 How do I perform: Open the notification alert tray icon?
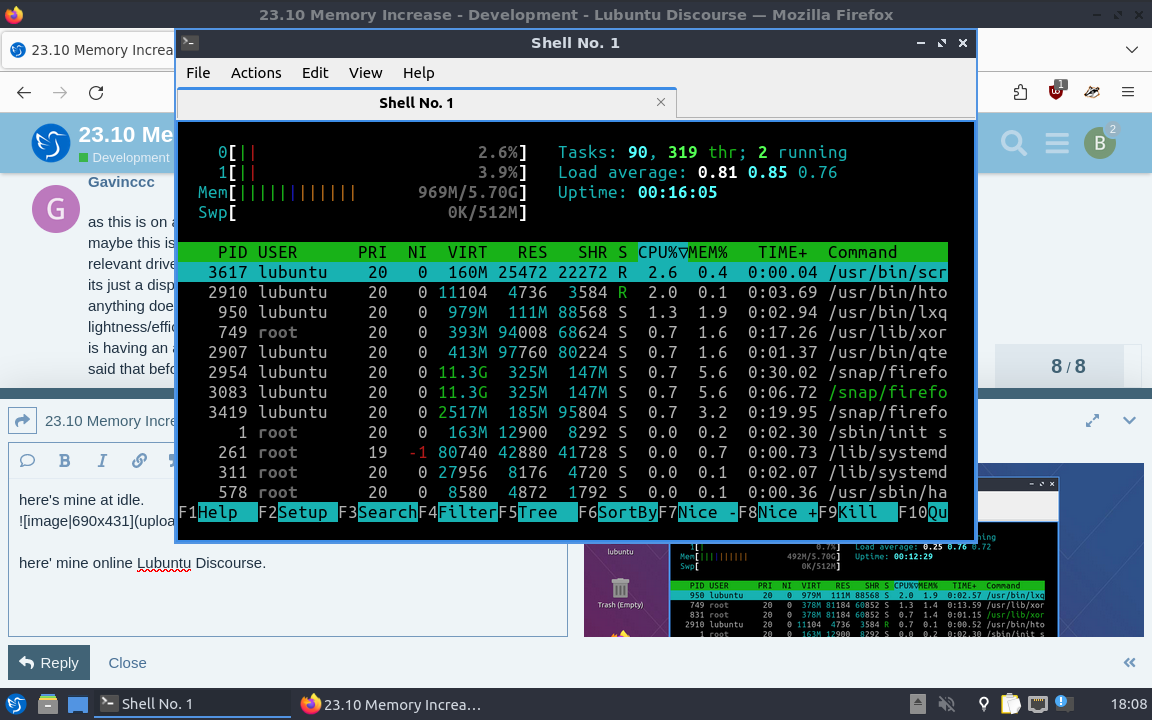point(1064,704)
